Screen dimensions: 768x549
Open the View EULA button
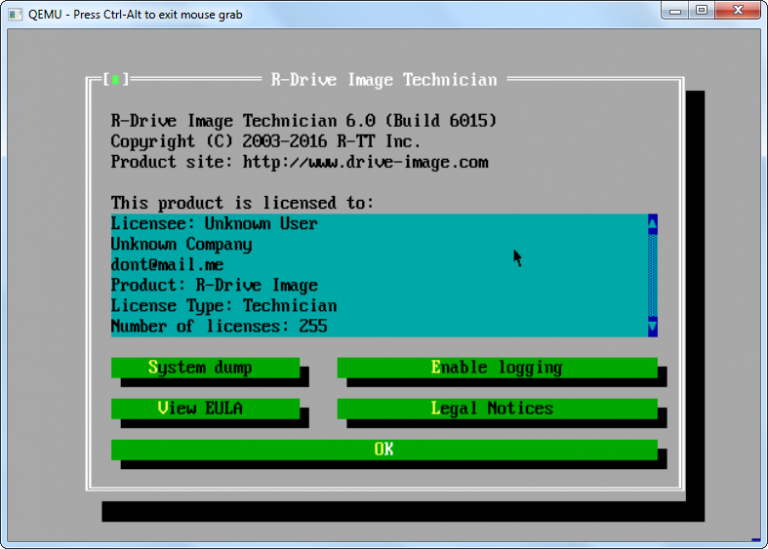205,408
